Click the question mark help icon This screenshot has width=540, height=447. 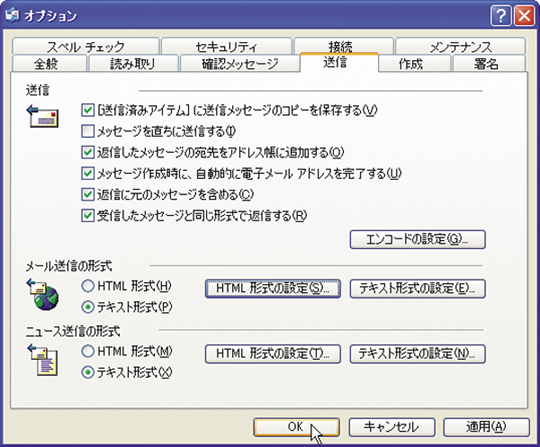(x=501, y=15)
